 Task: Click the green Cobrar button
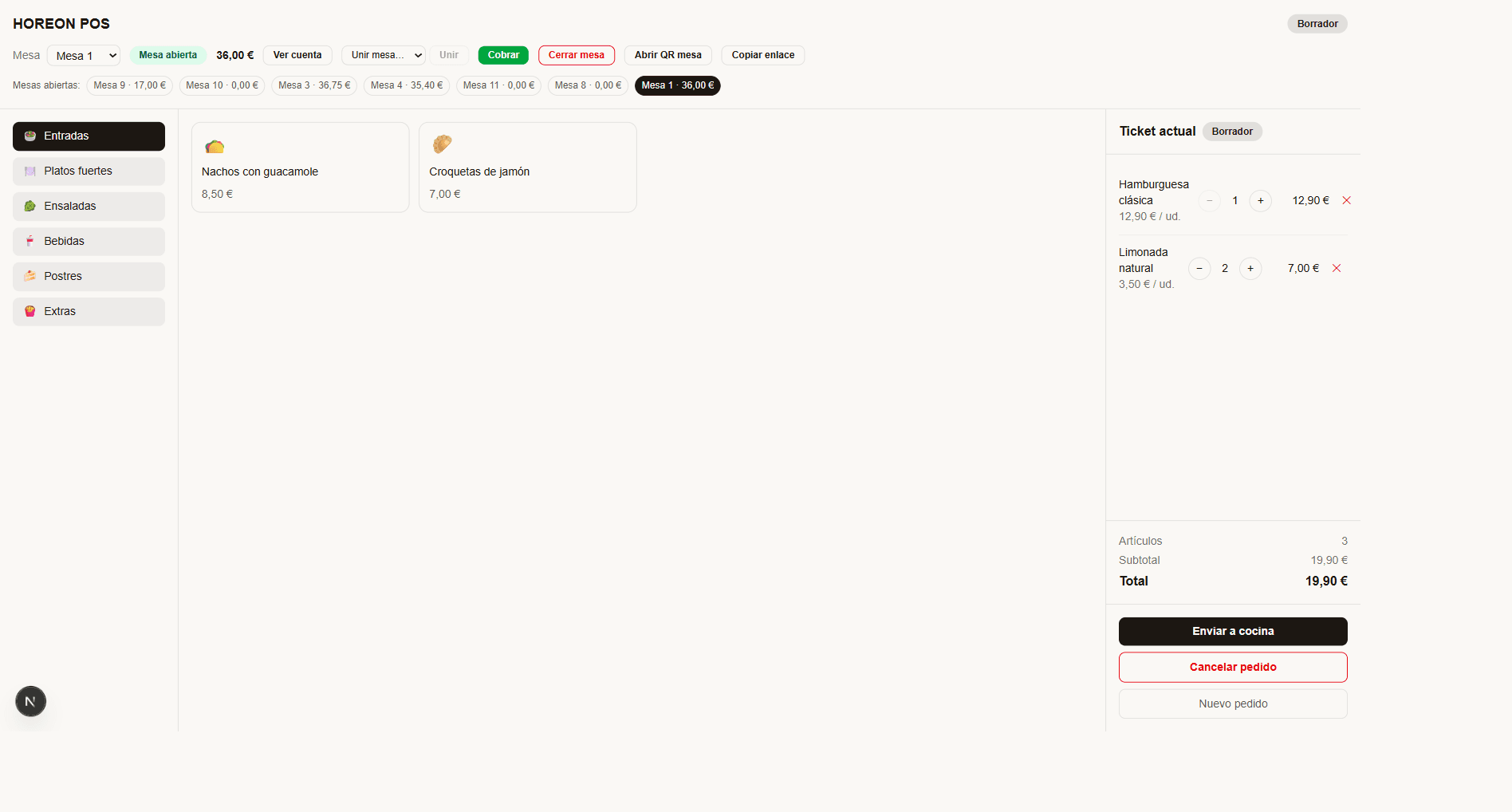503,55
